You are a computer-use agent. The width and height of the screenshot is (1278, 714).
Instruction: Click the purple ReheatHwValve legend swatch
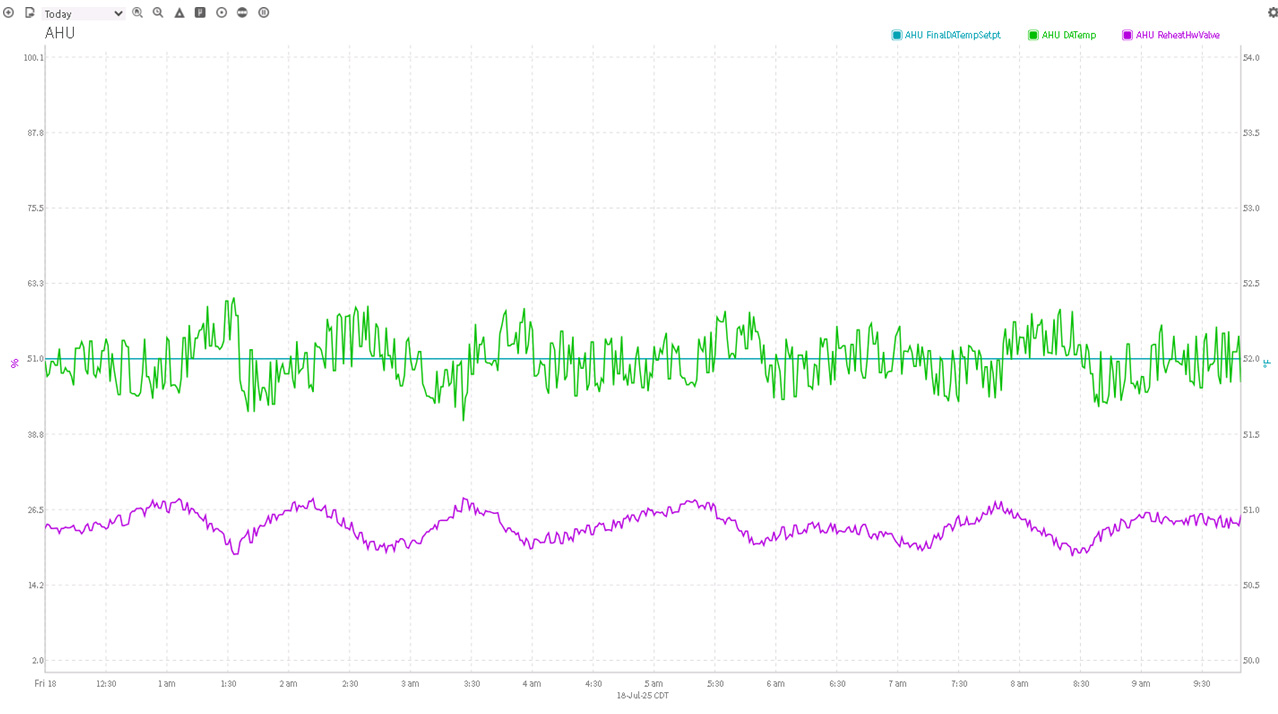1127,35
